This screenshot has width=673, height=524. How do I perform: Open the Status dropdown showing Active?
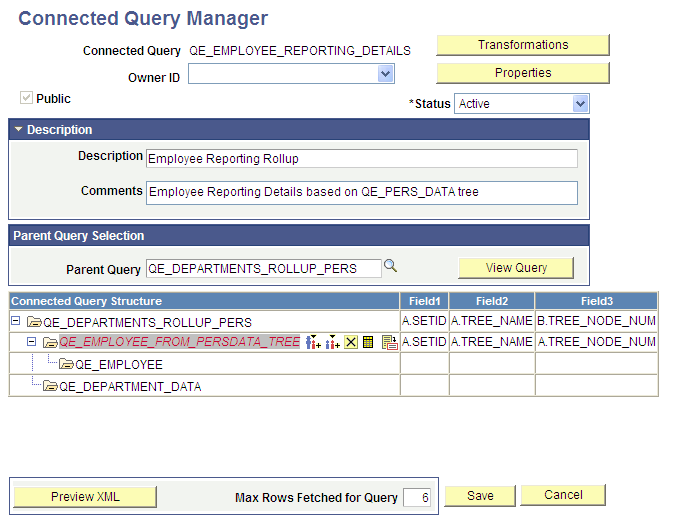(x=580, y=103)
